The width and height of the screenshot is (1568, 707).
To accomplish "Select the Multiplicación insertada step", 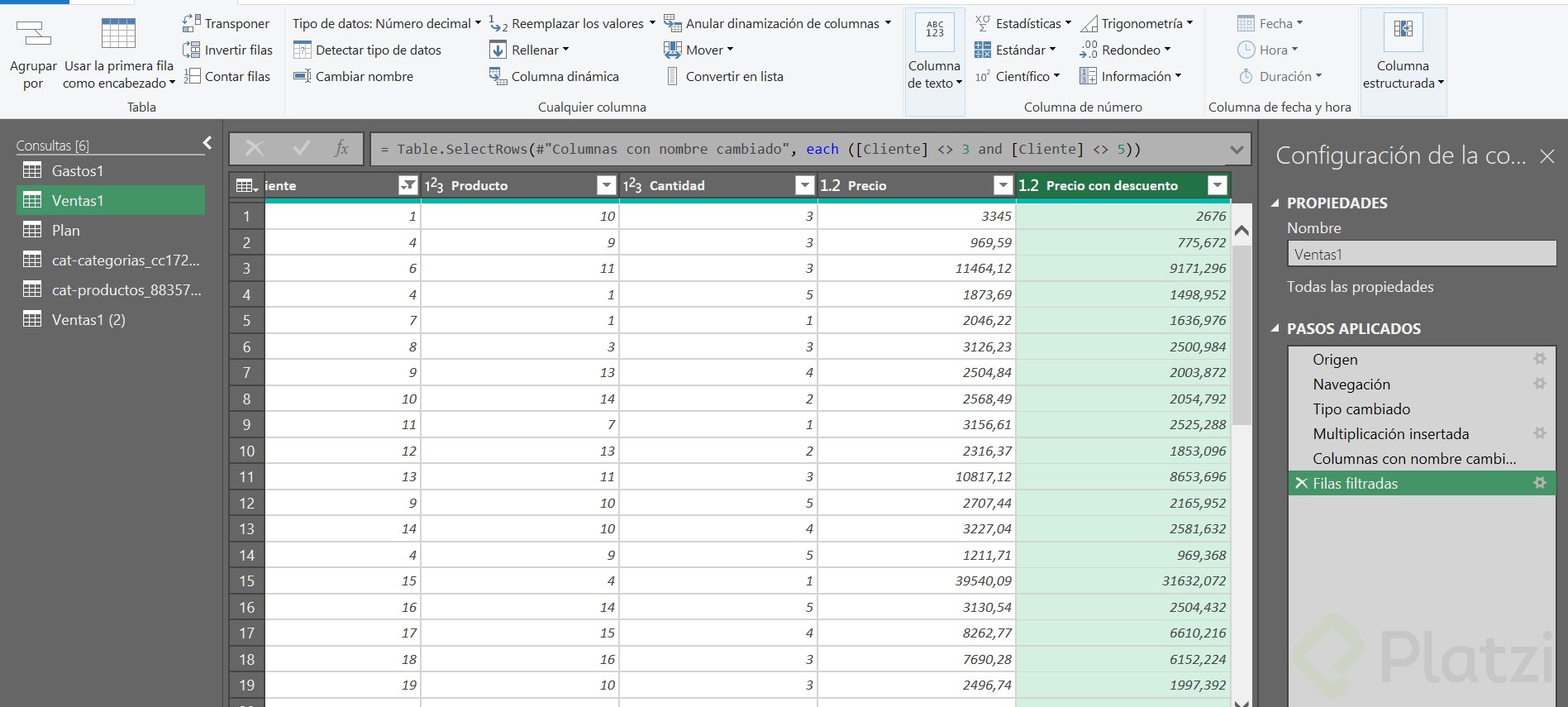I will (x=1390, y=433).
